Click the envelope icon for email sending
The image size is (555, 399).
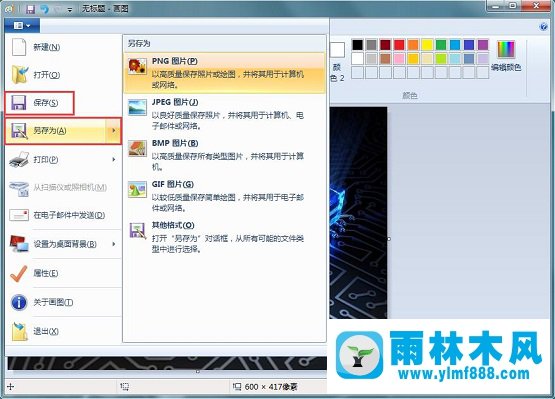tap(19, 215)
